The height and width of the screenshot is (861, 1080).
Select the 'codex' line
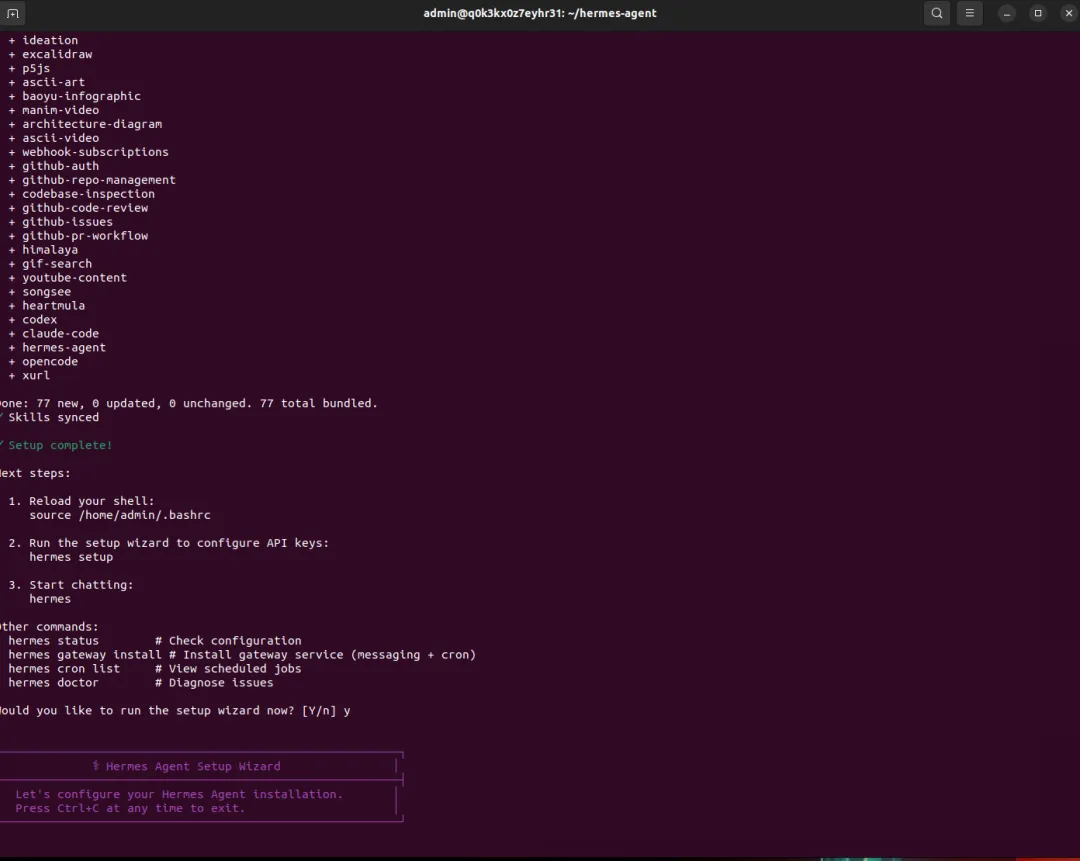(x=32, y=319)
